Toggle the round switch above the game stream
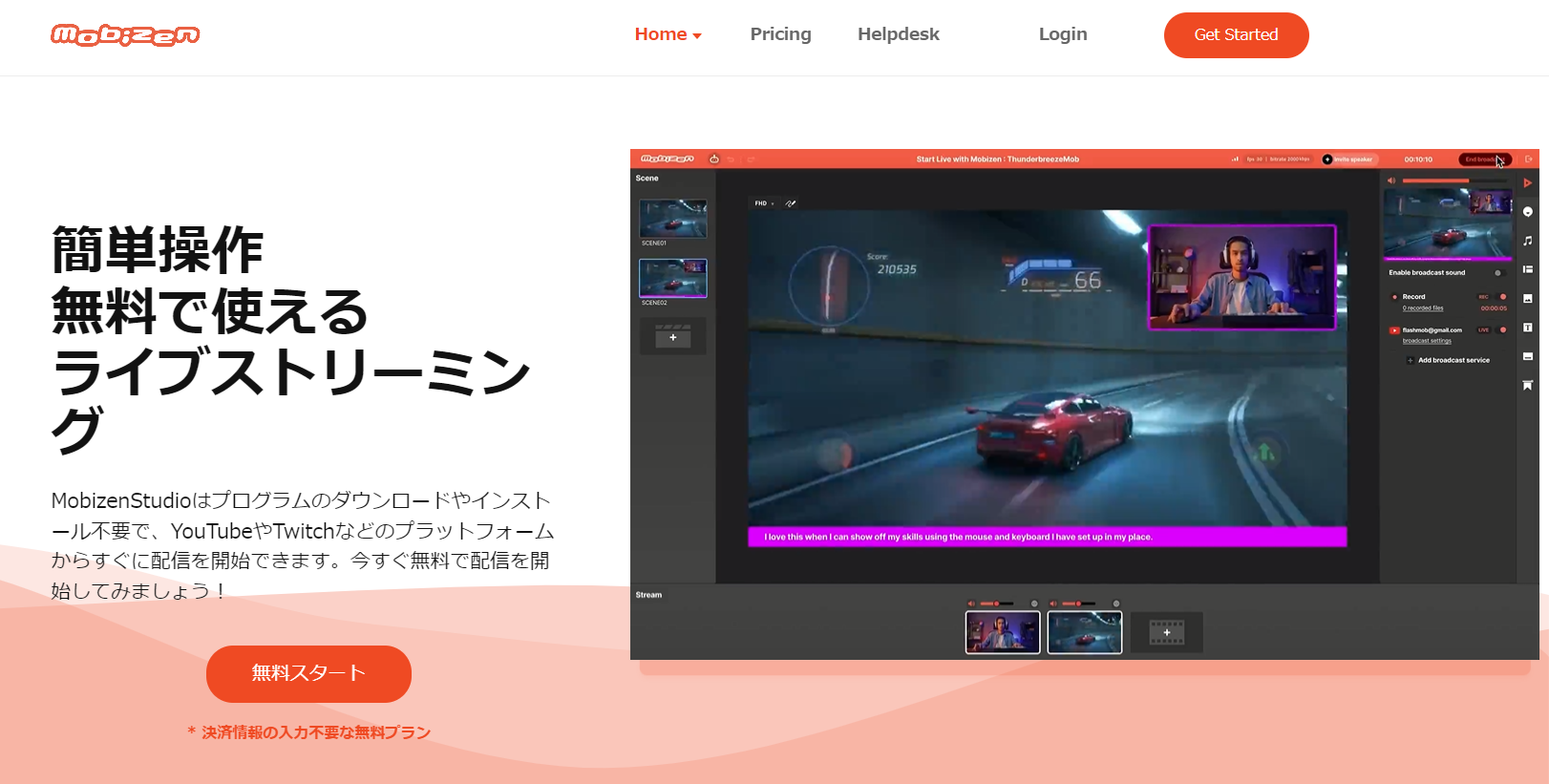The width and height of the screenshot is (1549, 784). pyautogui.click(x=1116, y=604)
